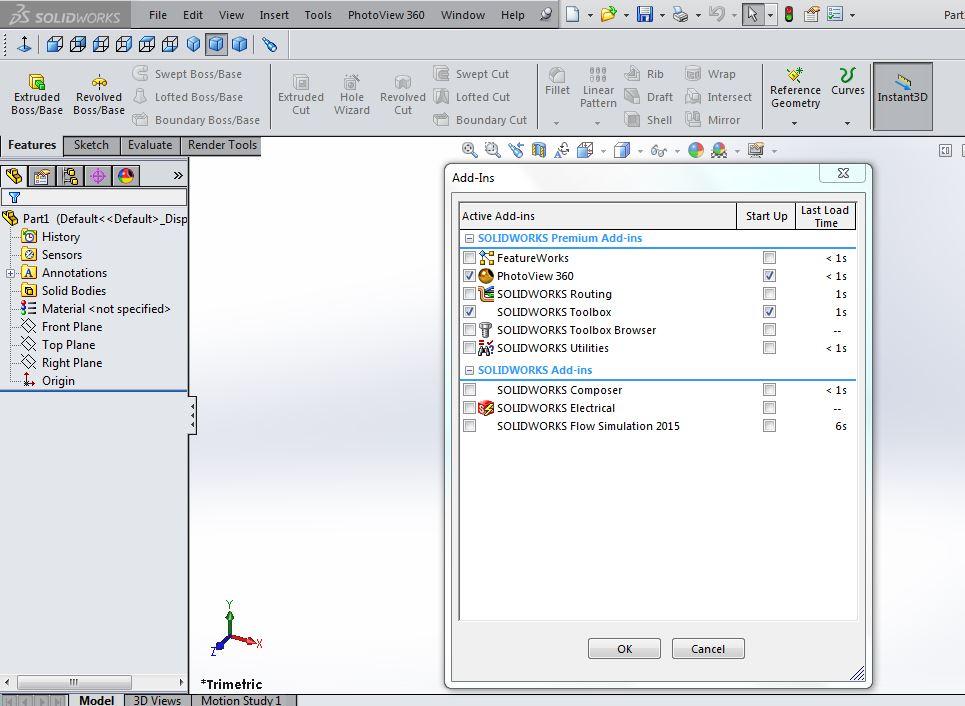965x706 pixels.
Task: Toggle SOLIDWORKS Utilities Start Up checkbox
Action: (x=769, y=347)
